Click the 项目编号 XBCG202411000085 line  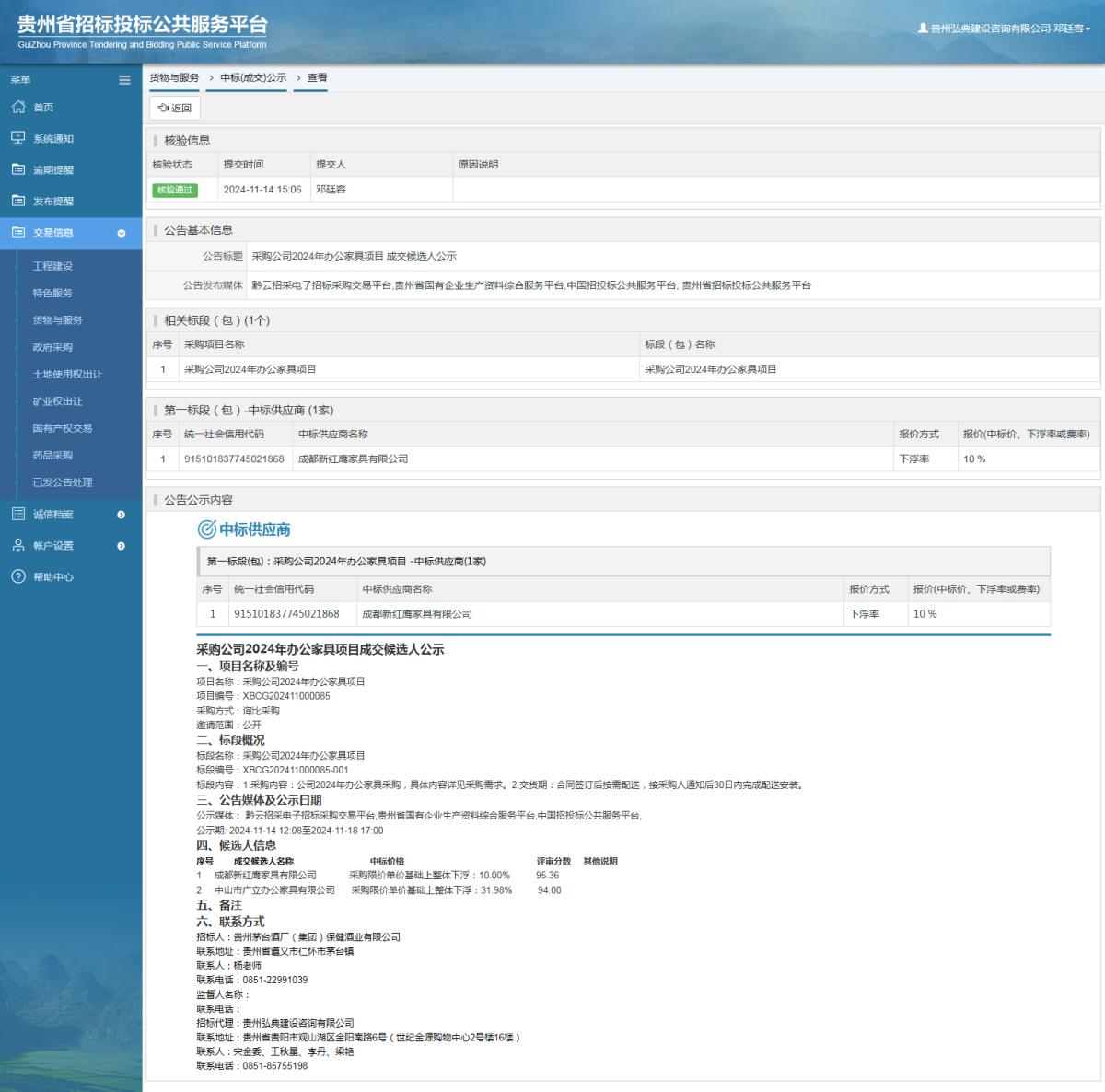coord(263,696)
